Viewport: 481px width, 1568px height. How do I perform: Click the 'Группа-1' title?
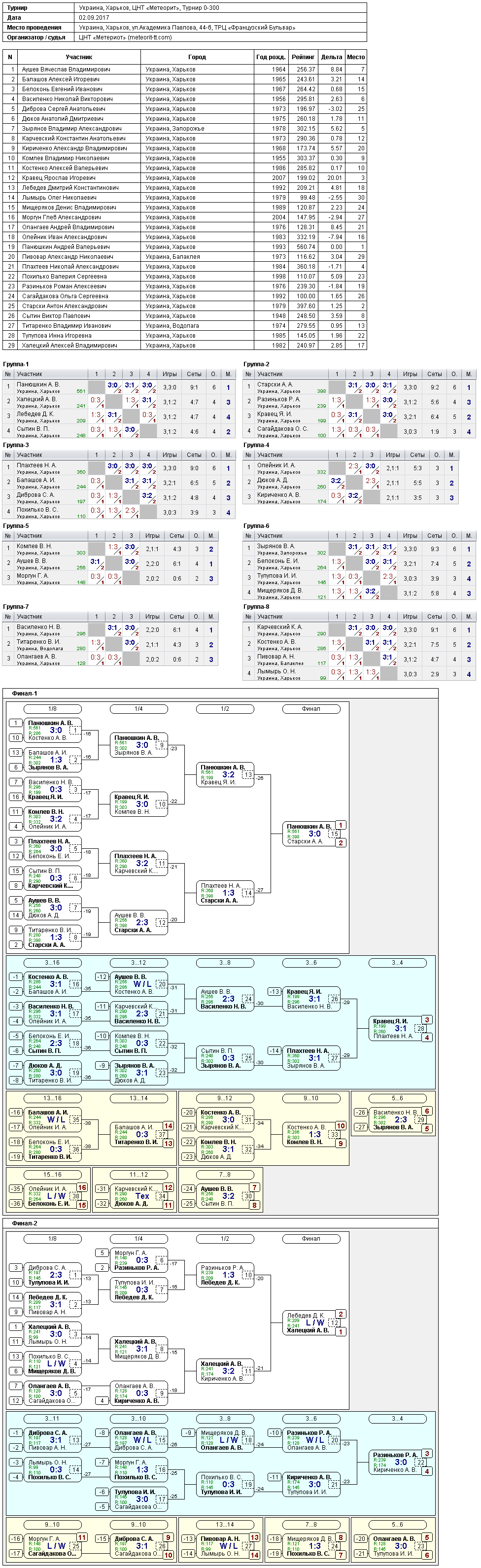click(x=16, y=364)
